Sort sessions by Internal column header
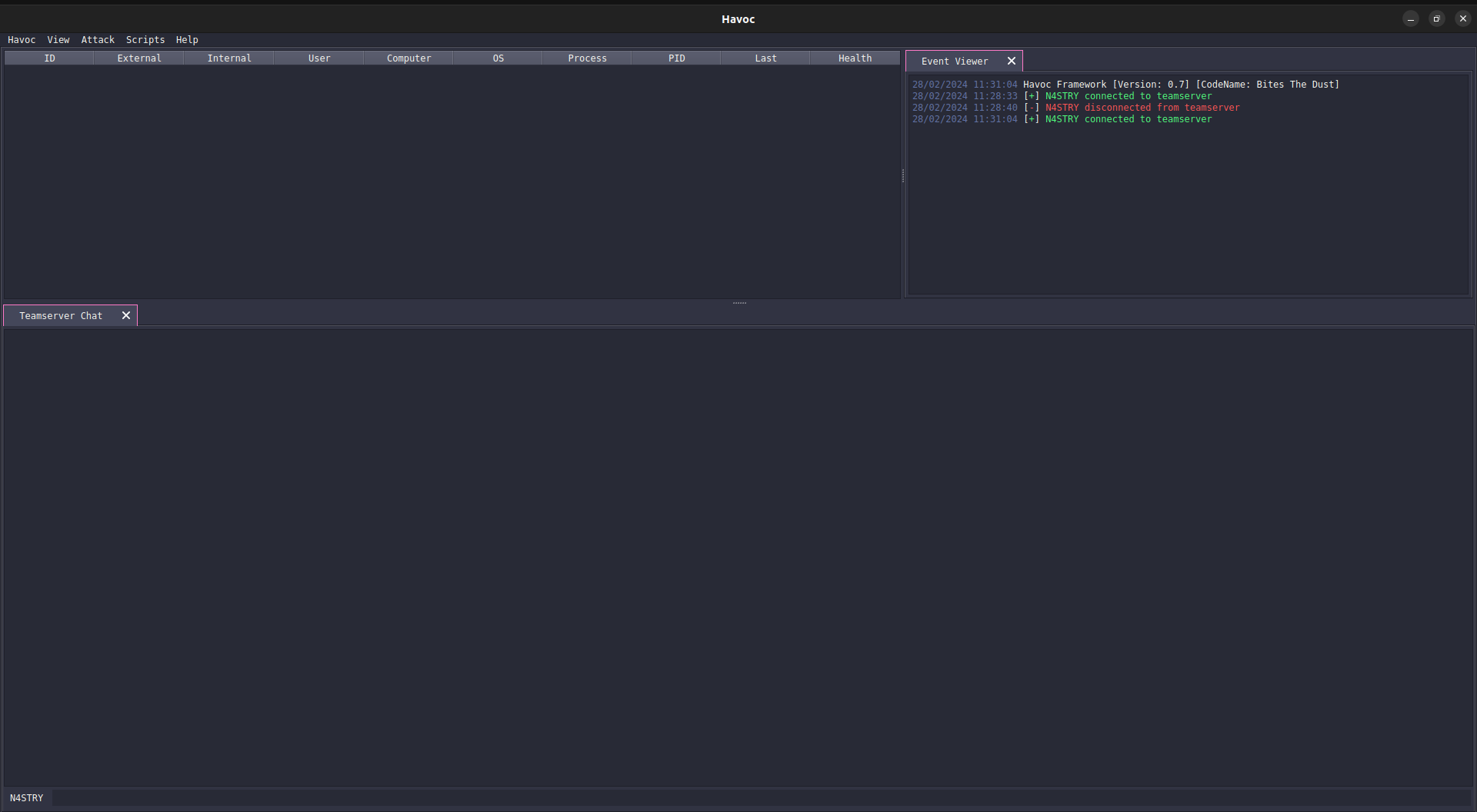Image resolution: width=1477 pixels, height=812 pixels. [x=229, y=58]
